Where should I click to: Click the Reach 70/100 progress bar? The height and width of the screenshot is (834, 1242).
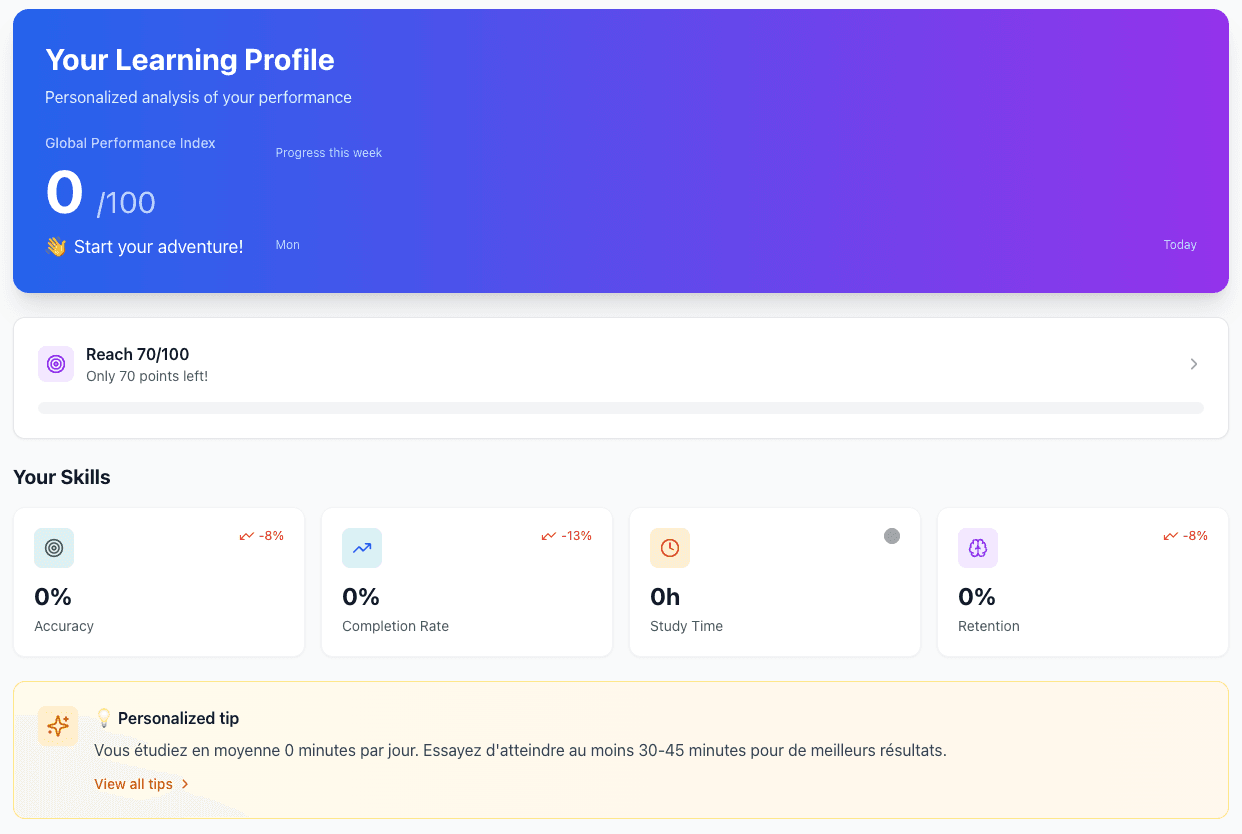tap(620, 407)
